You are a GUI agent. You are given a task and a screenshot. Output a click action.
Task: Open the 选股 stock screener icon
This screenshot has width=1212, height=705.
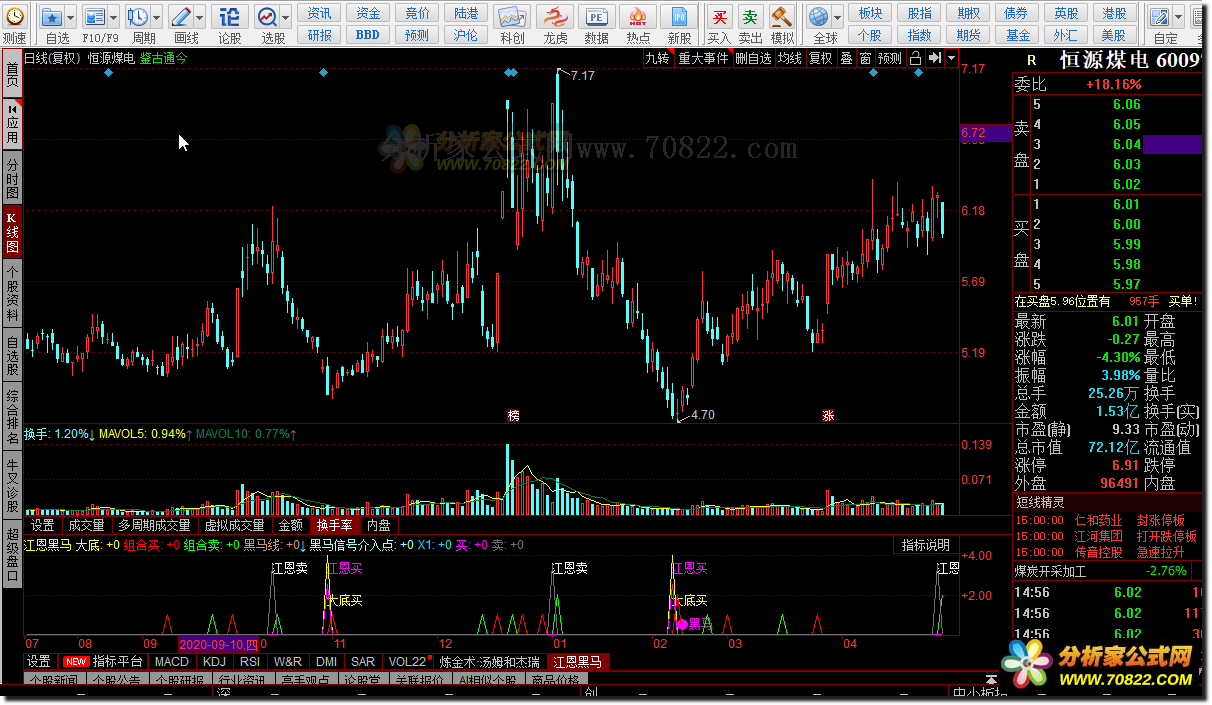click(267, 17)
